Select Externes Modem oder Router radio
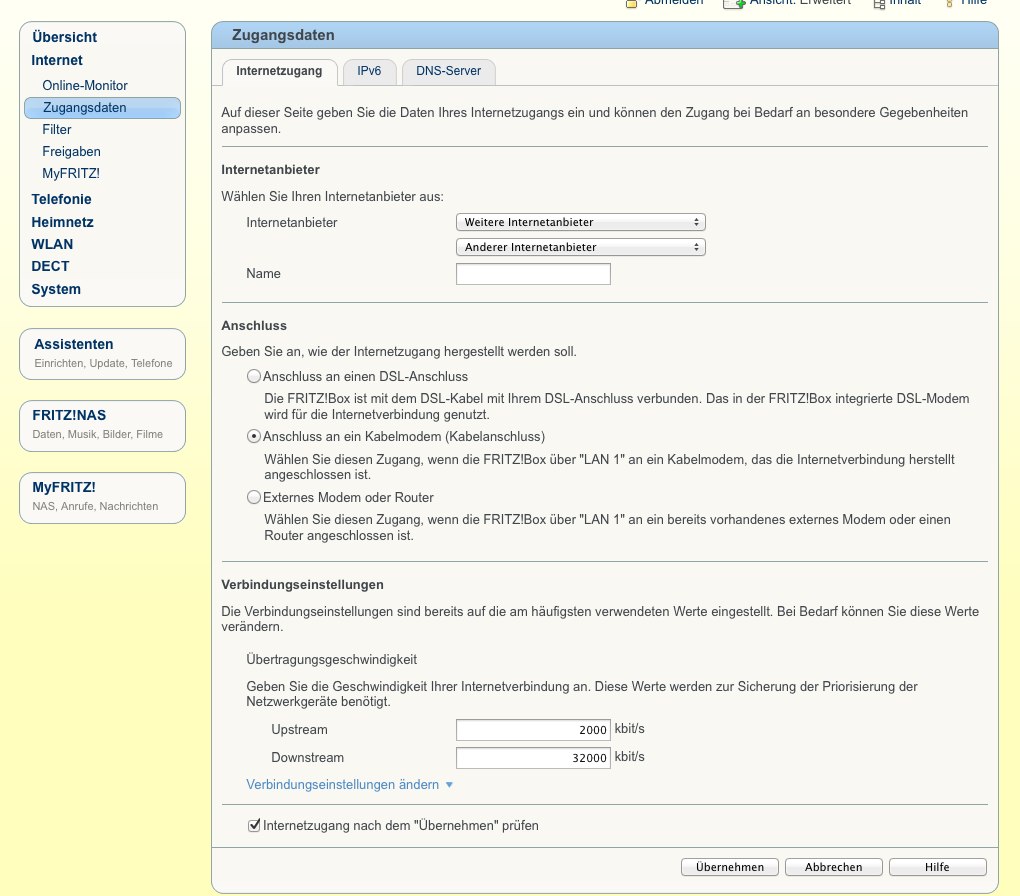1020x896 pixels. [x=254, y=497]
